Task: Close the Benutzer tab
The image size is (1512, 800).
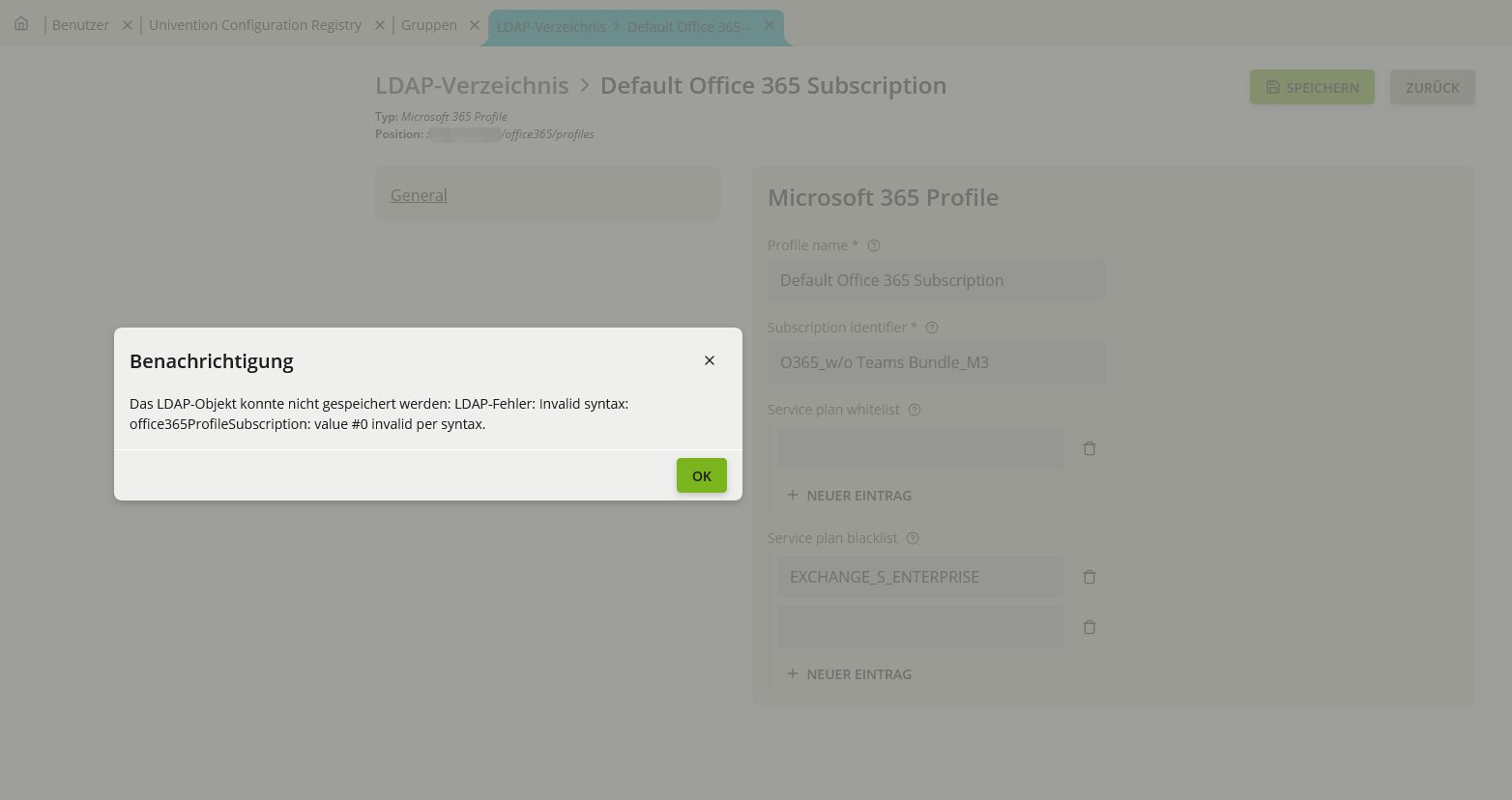Action: point(127,25)
